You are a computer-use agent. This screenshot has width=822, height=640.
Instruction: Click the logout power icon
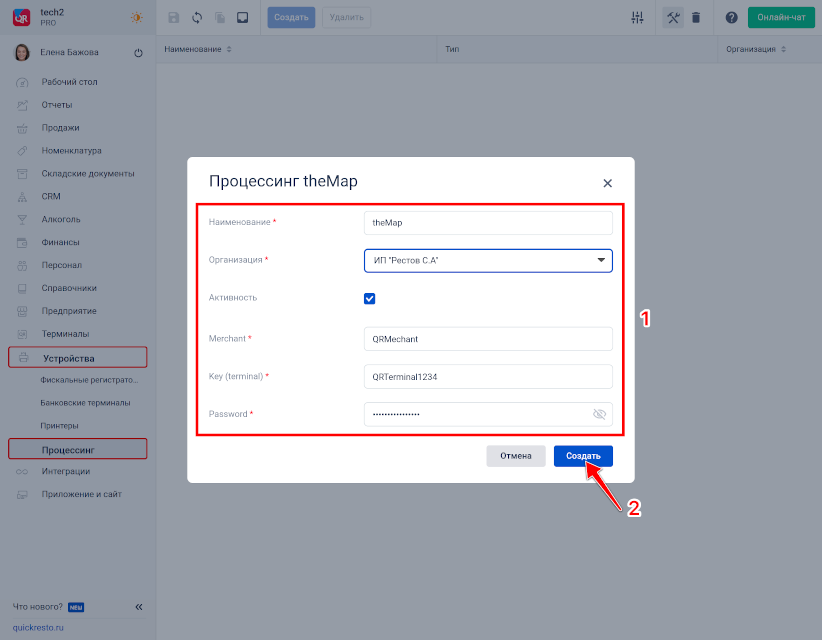pyautogui.click(x=138, y=52)
